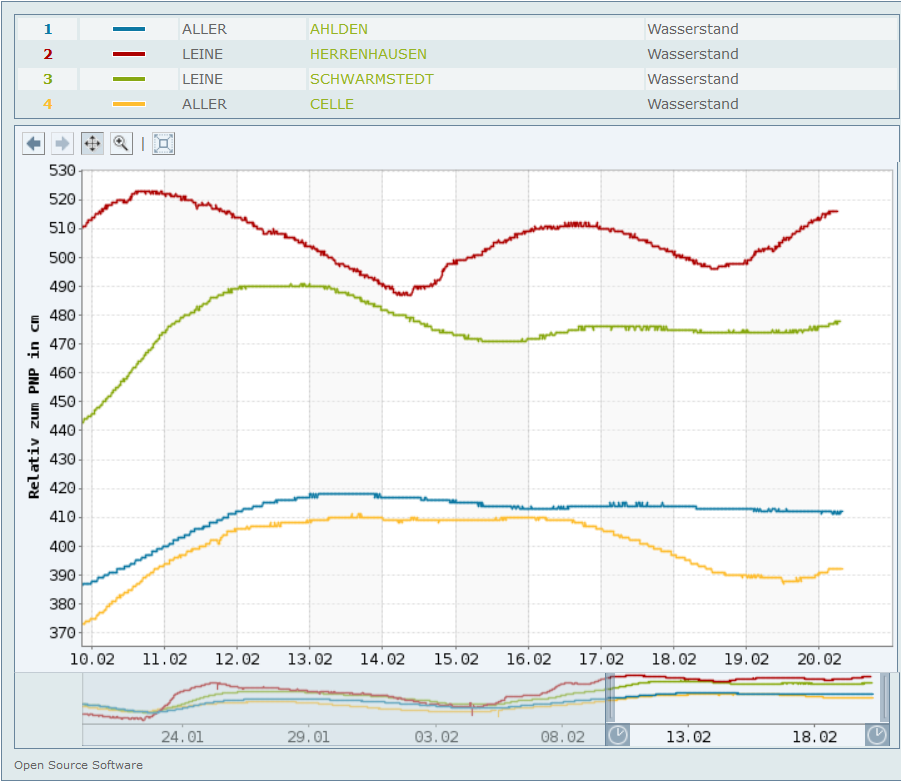901x784 pixels.
Task: Click the right clock handle of time range
Action: click(876, 735)
